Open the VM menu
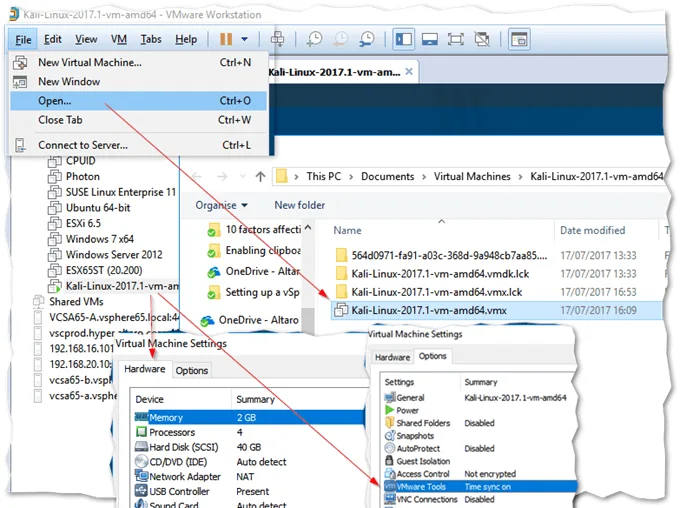 (x=118, y=39)
